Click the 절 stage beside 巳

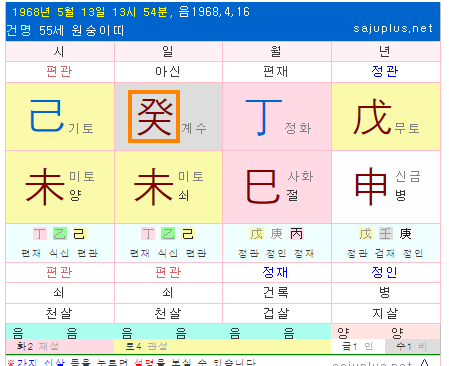pos(292,195)
